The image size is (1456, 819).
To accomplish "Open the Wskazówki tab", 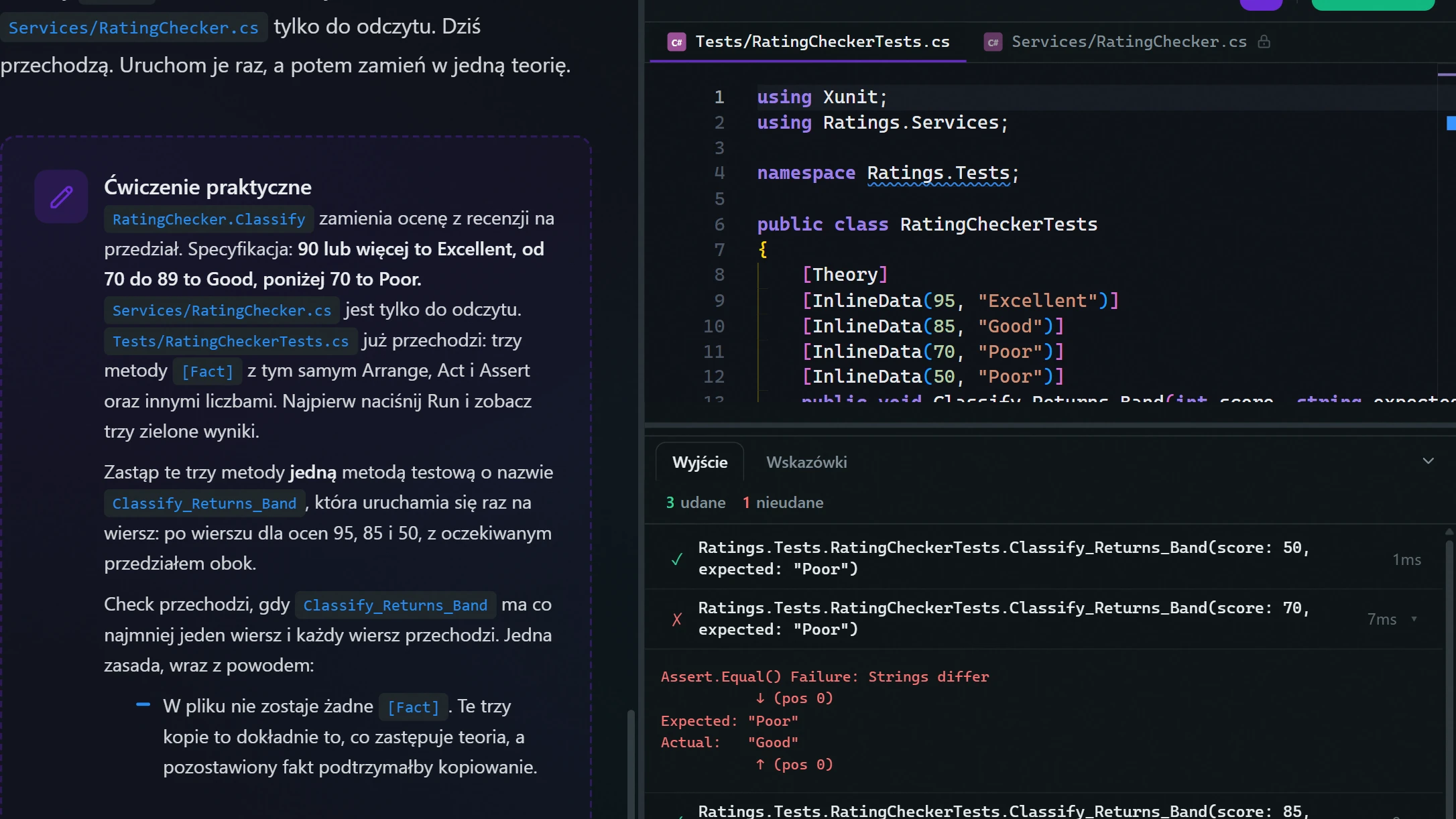I will coord(806,462).
